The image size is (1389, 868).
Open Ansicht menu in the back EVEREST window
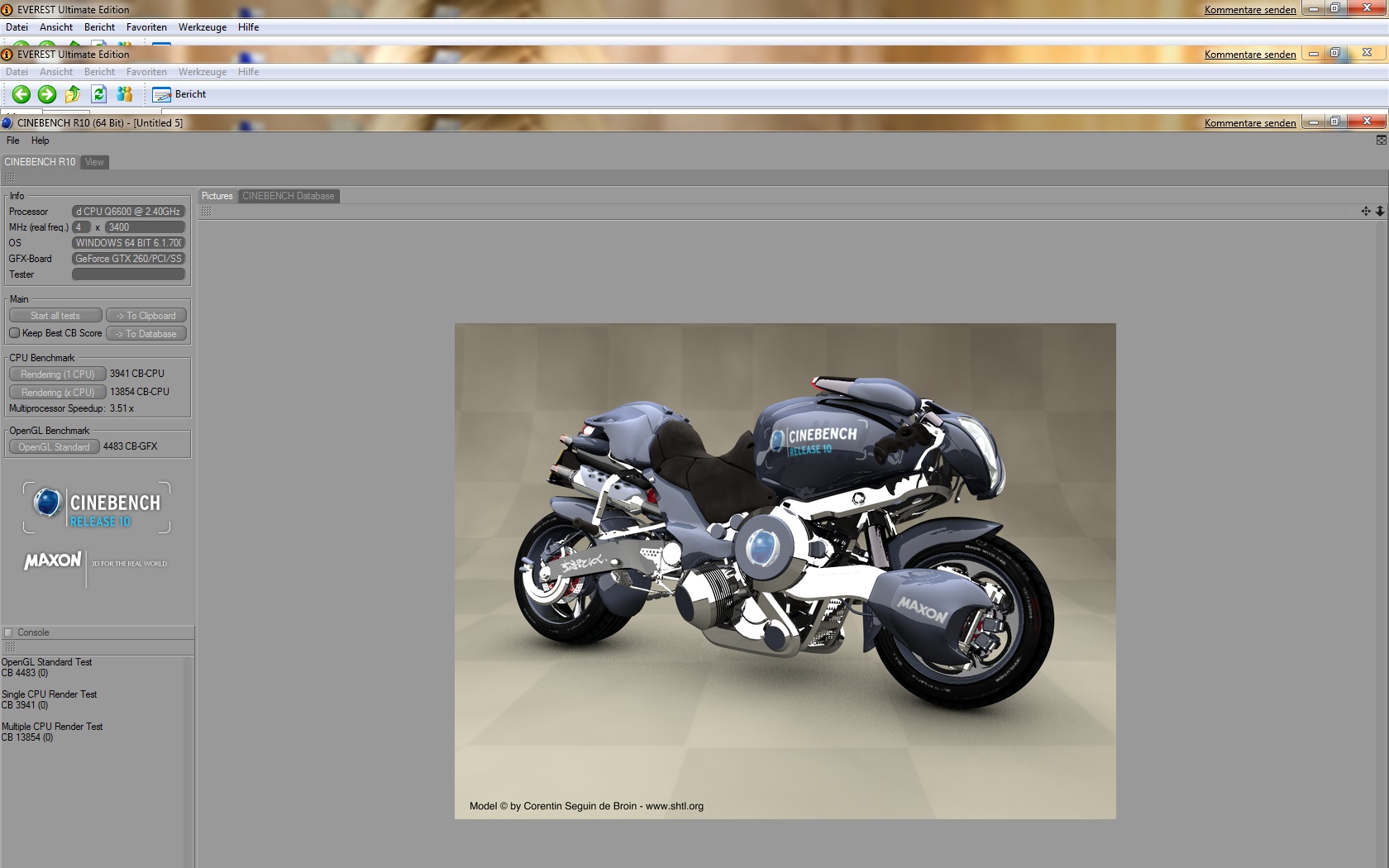[56, 27]
